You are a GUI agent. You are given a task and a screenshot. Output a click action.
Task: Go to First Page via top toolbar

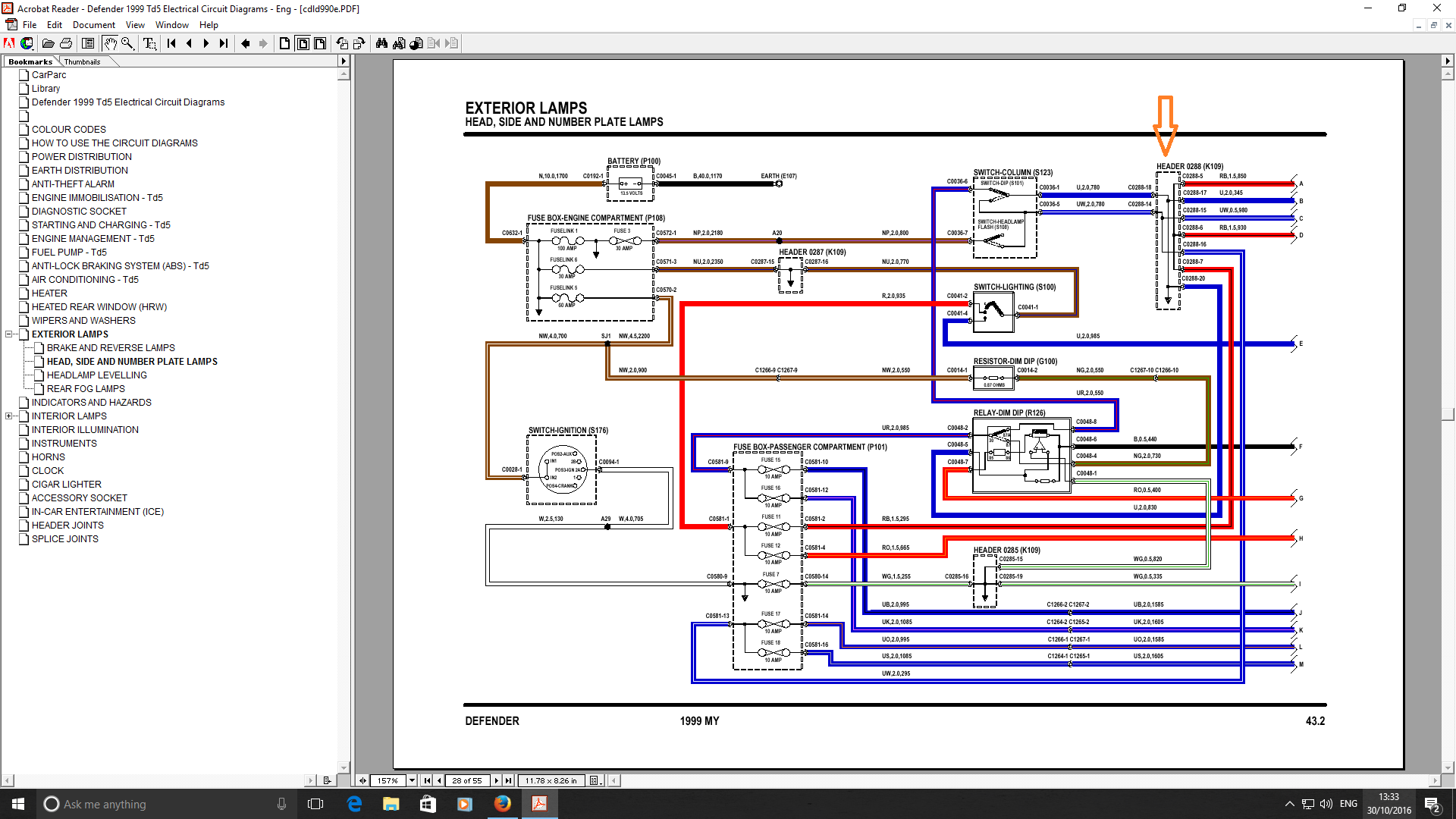[x=171, y=43]
